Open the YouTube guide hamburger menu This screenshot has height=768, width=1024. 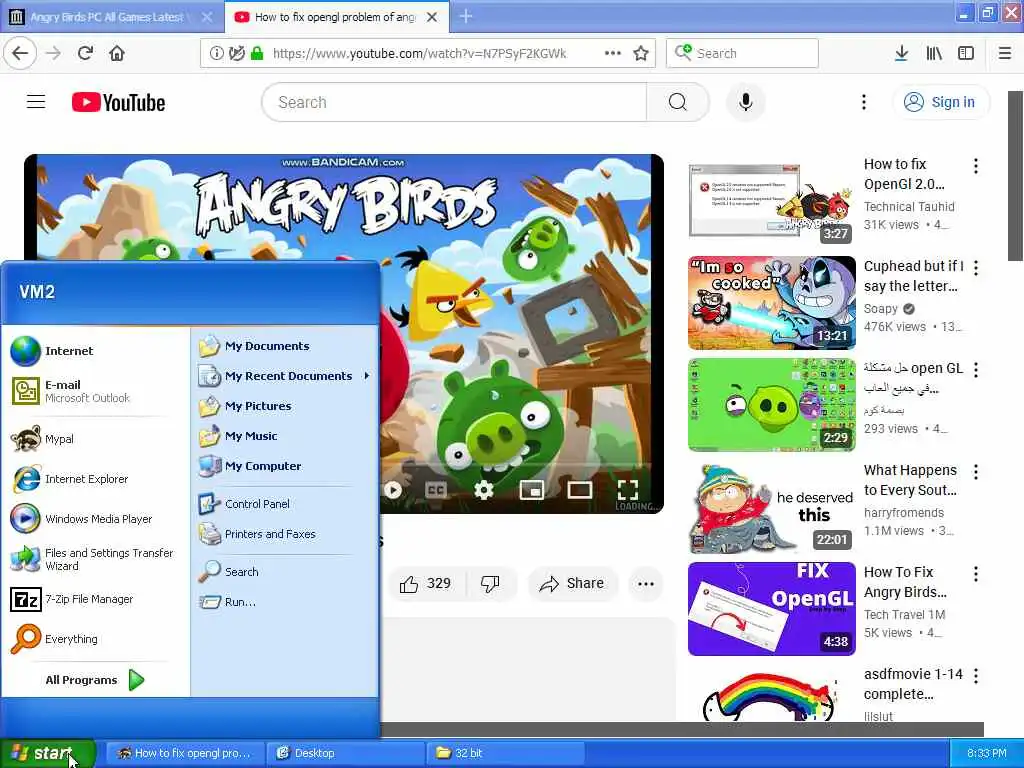[36, 102]
